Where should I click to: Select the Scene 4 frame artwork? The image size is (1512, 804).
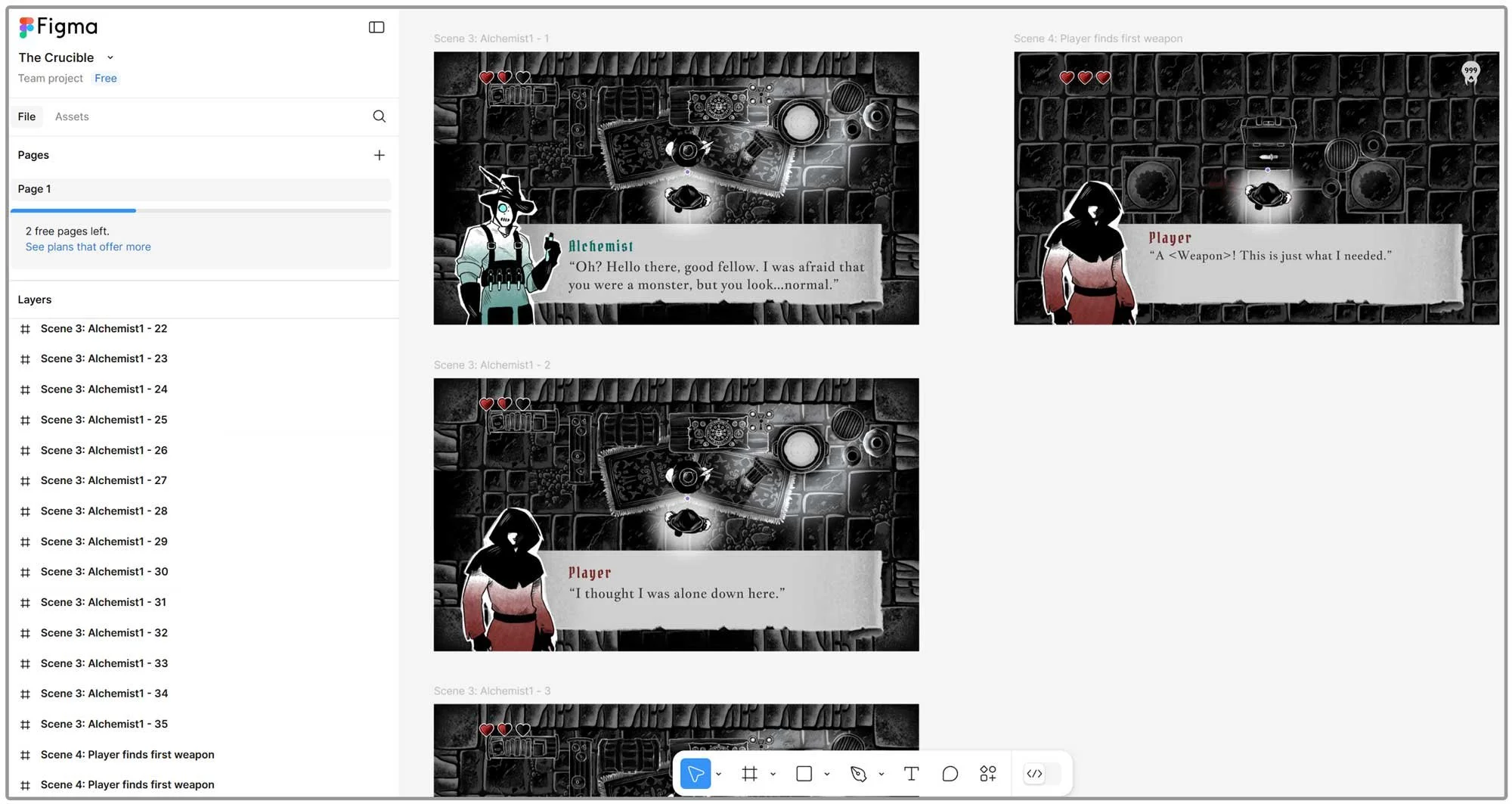pos(1256,188)
